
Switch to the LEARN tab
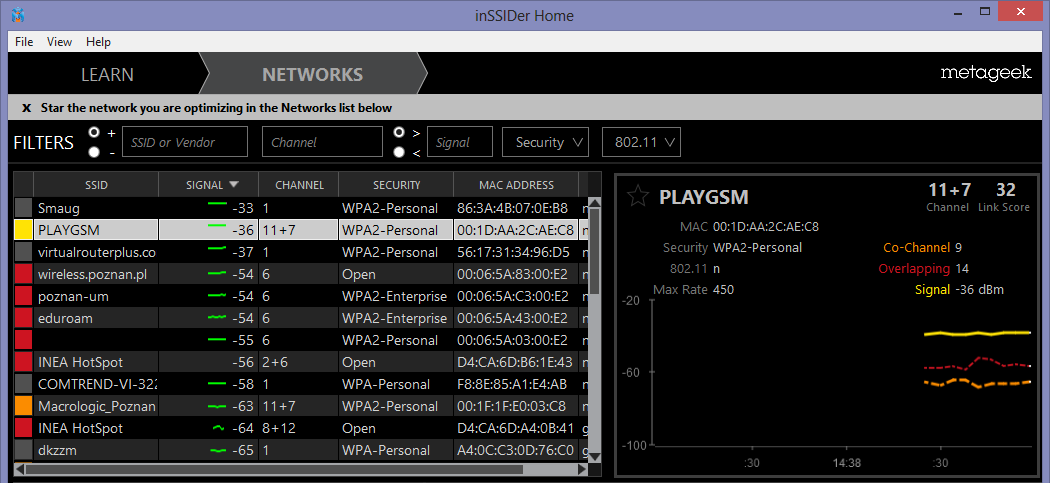click(x=107, y=74)
